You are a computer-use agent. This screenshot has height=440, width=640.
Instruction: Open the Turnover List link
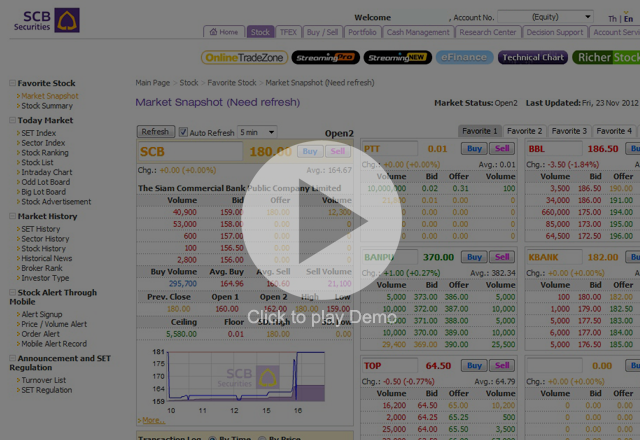(x=44, y=380)
